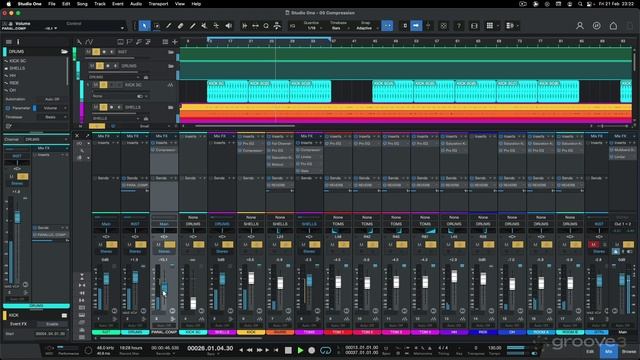Toggle the Loop button in transport
Image resolution: width=640 pixels, height=360 pixels.
[325, 350]
